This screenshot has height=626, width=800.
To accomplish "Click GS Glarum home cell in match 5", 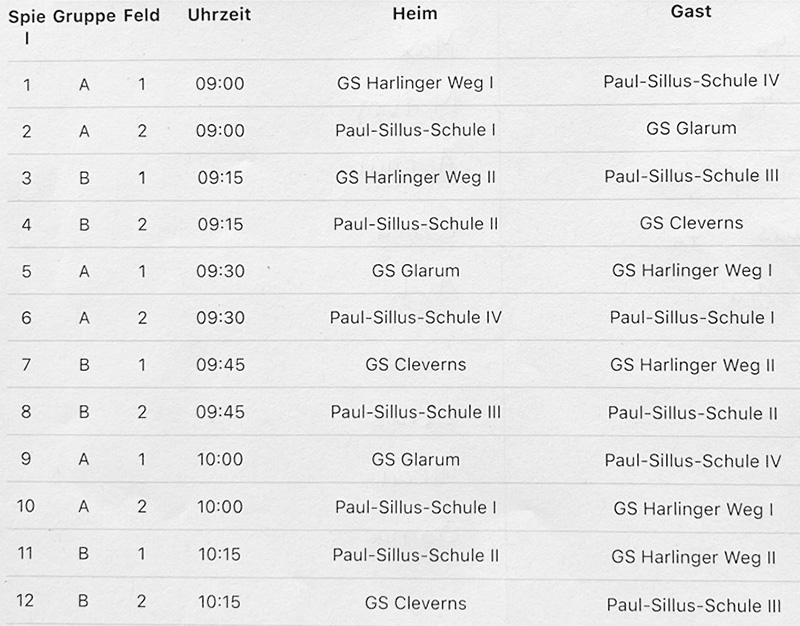I will coord(415,270).
